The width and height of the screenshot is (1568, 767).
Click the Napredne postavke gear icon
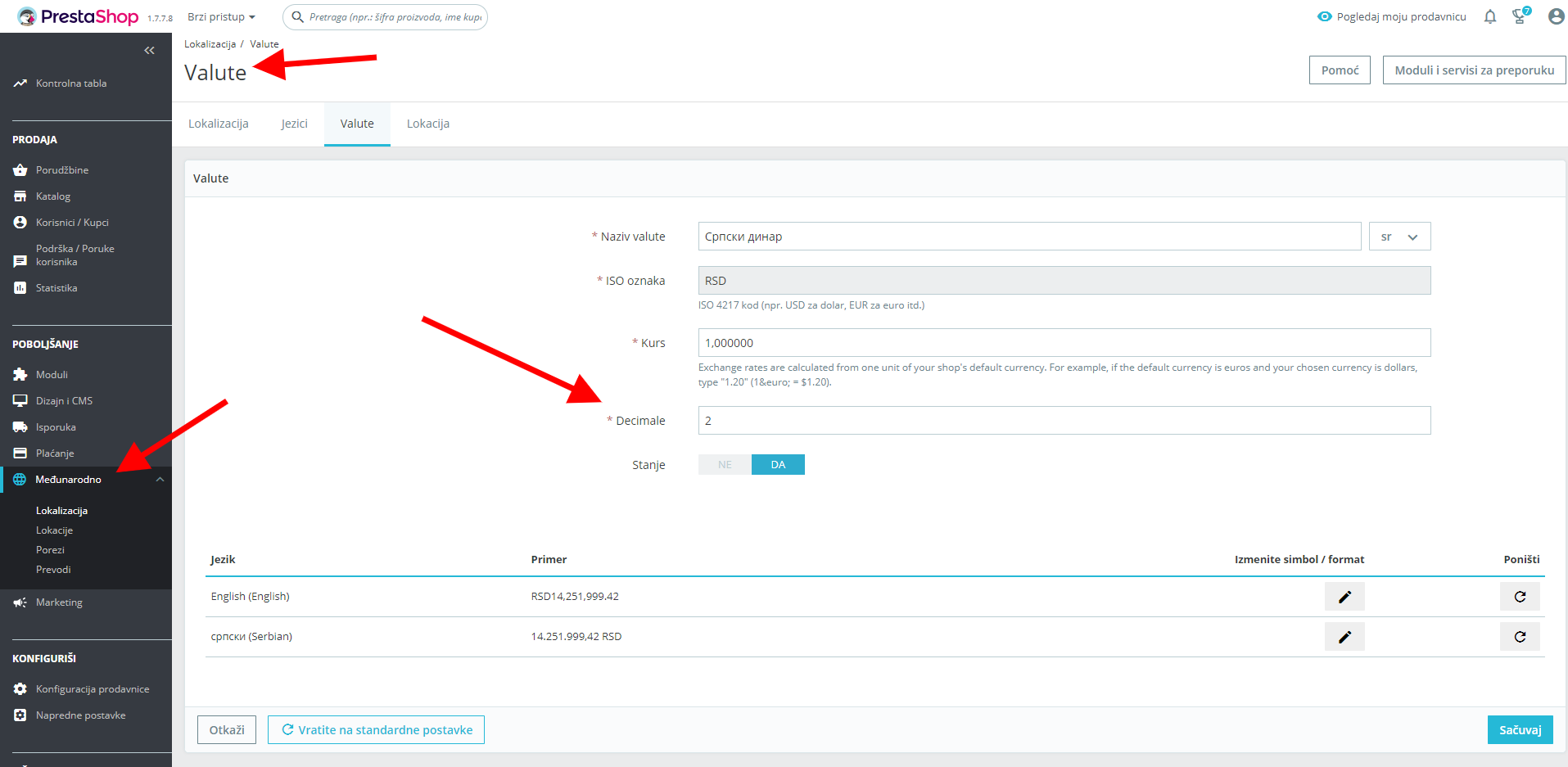pos(20,715)
